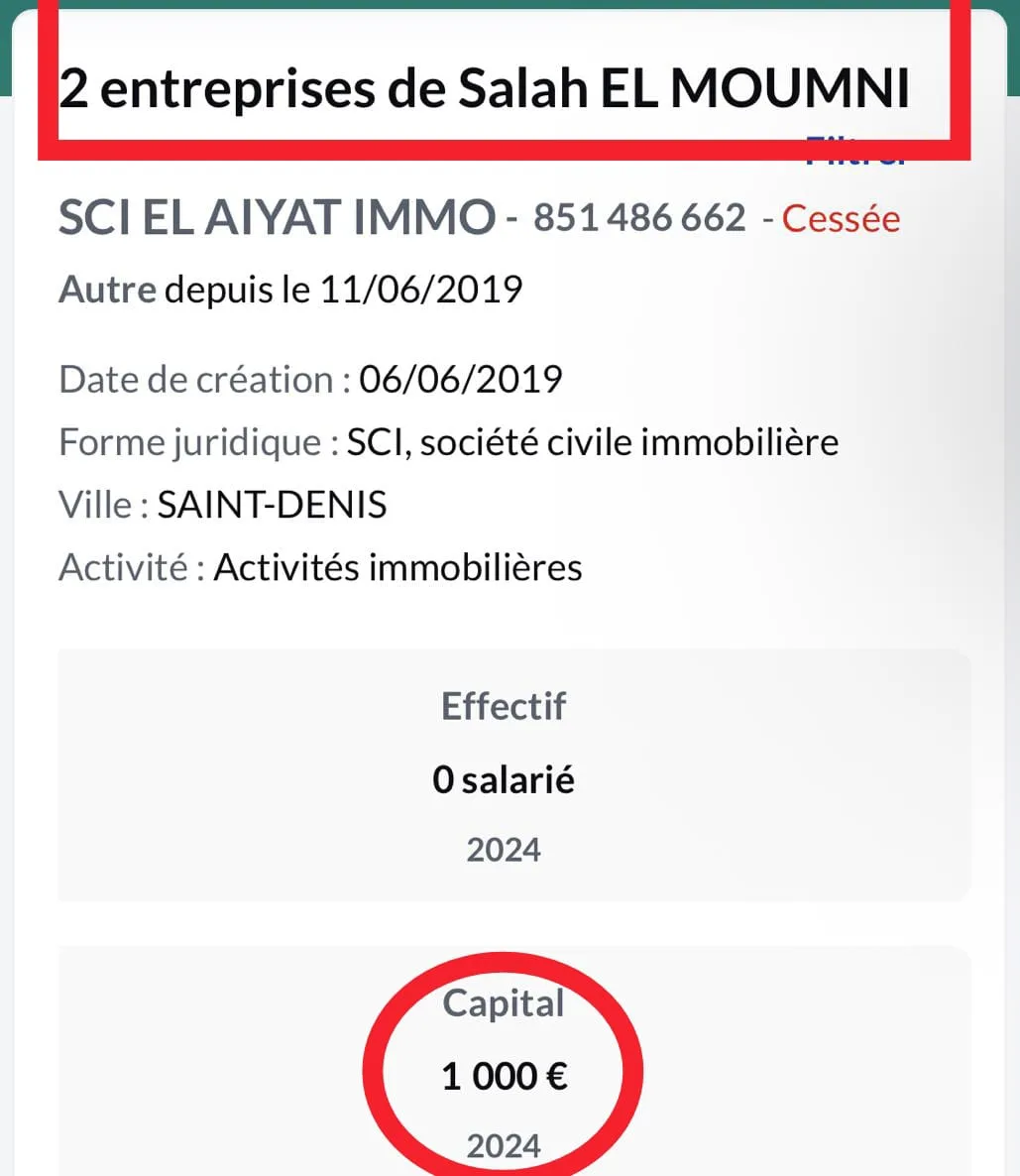Click the 'Activités immobilières' activity value
Screen dimensions: 1020x1176
pyautogui.click(x=397, y=568)
